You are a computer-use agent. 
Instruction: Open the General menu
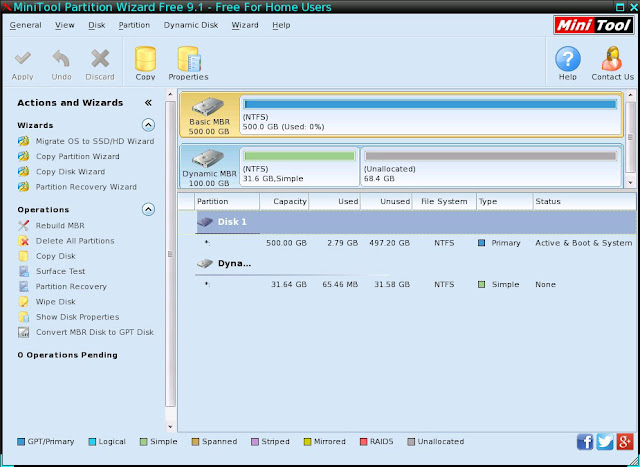pos(26,25)
